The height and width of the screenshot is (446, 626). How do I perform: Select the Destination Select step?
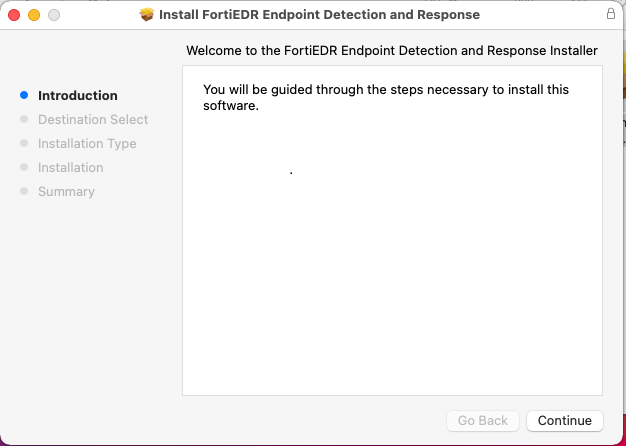click(x=92, y=120)
